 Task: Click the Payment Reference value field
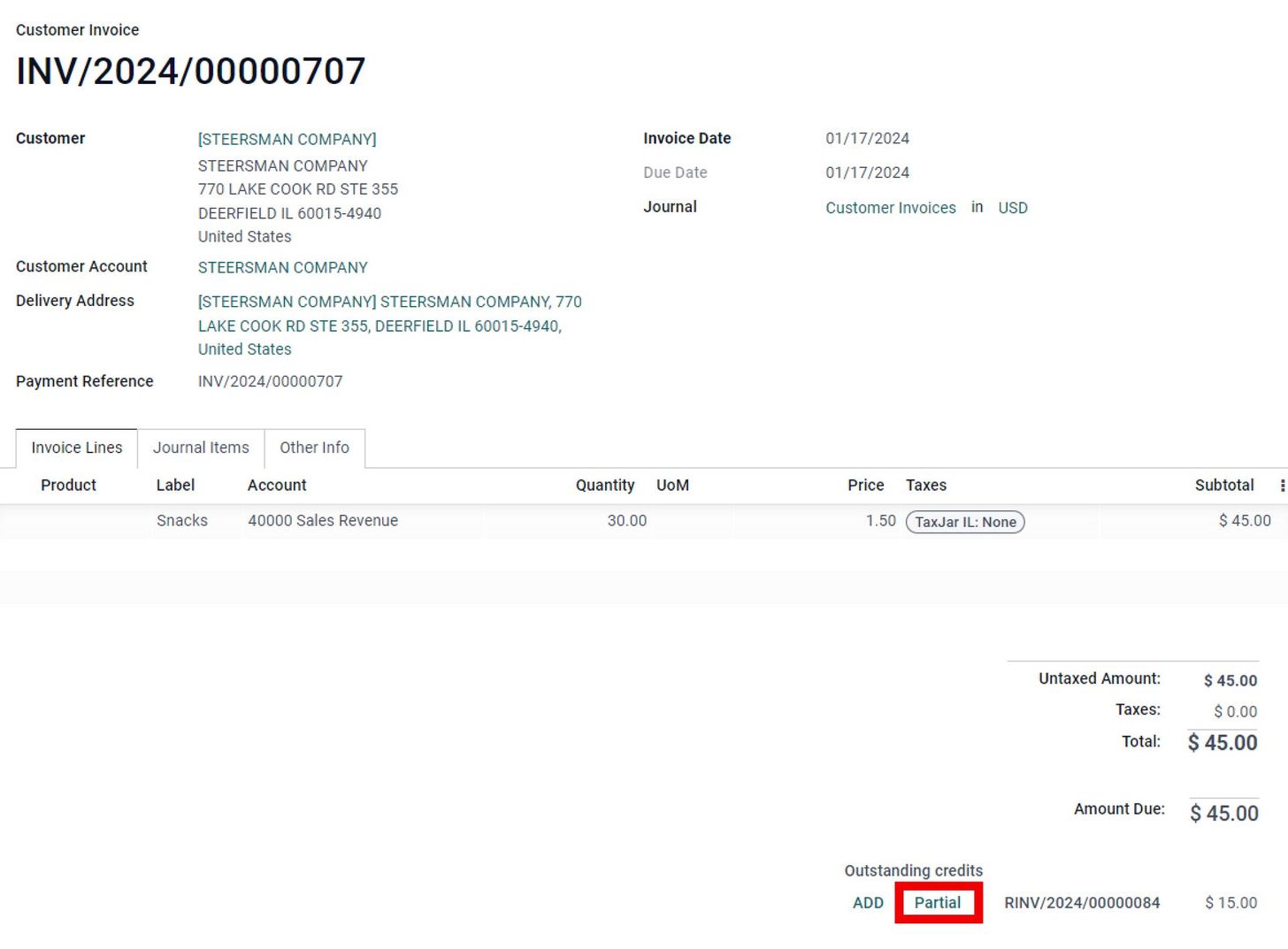270,381
